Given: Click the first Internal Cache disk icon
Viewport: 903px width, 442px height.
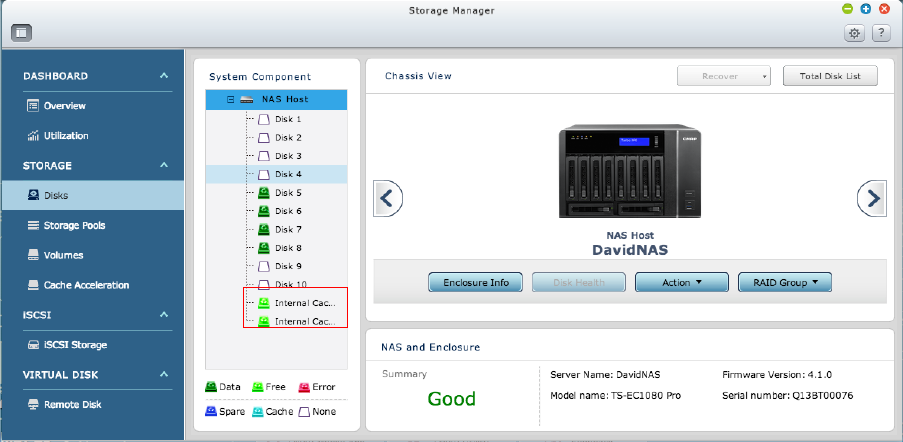Looking at the screenshot, I should [x=264, y=303].
